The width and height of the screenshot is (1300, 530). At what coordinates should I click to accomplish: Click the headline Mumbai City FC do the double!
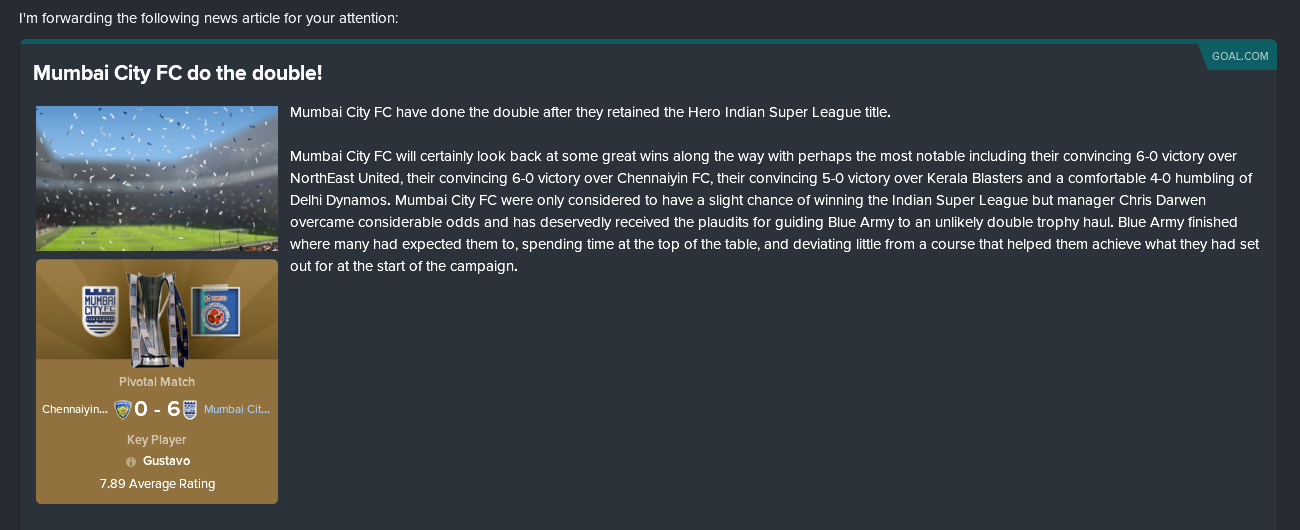tap(178, 73)
